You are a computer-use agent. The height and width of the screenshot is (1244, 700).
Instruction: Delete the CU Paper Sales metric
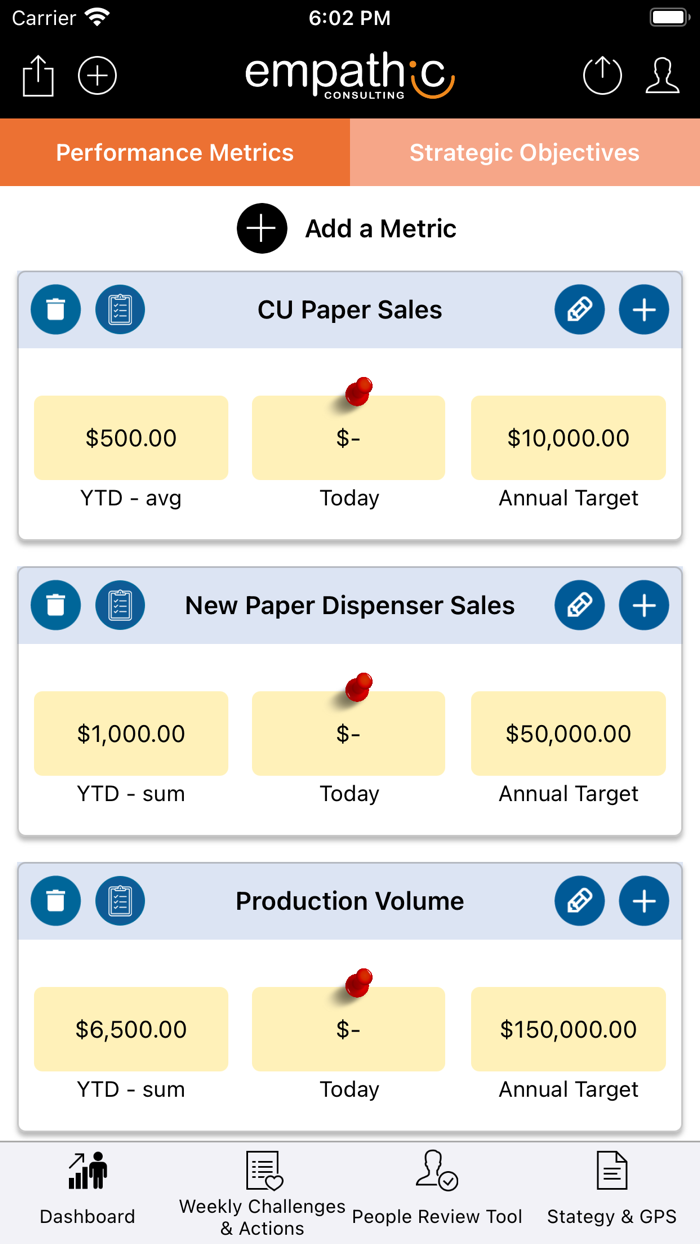[x=56, y=310]
